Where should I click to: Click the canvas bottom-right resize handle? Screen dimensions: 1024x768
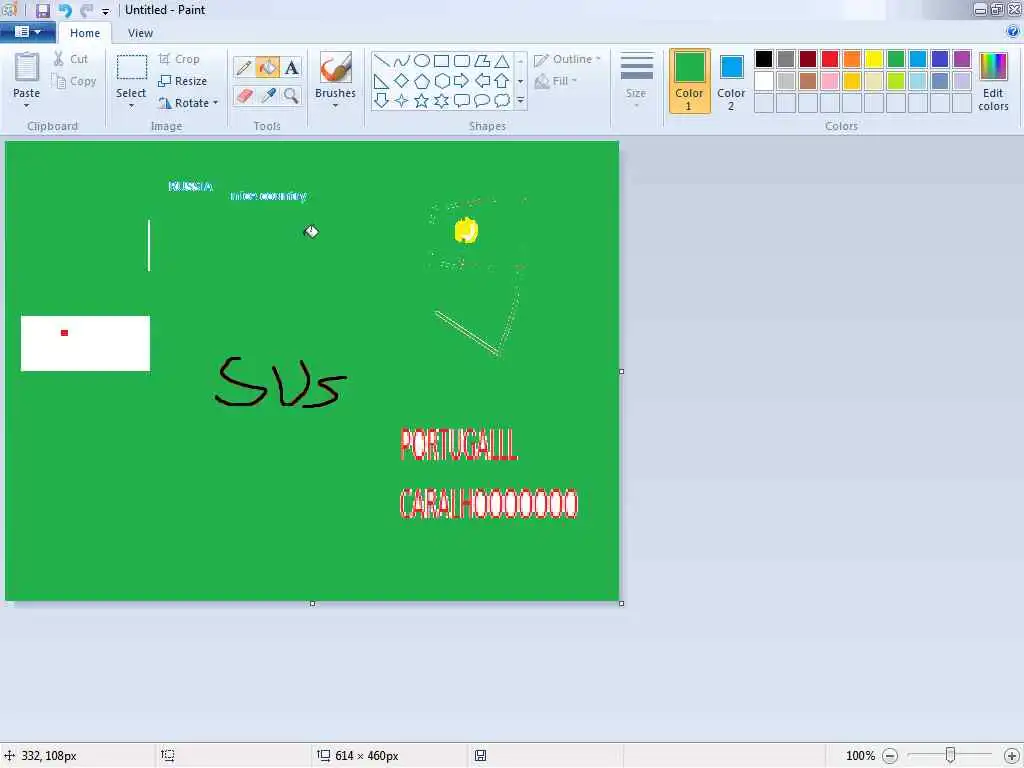coord(621,603)
